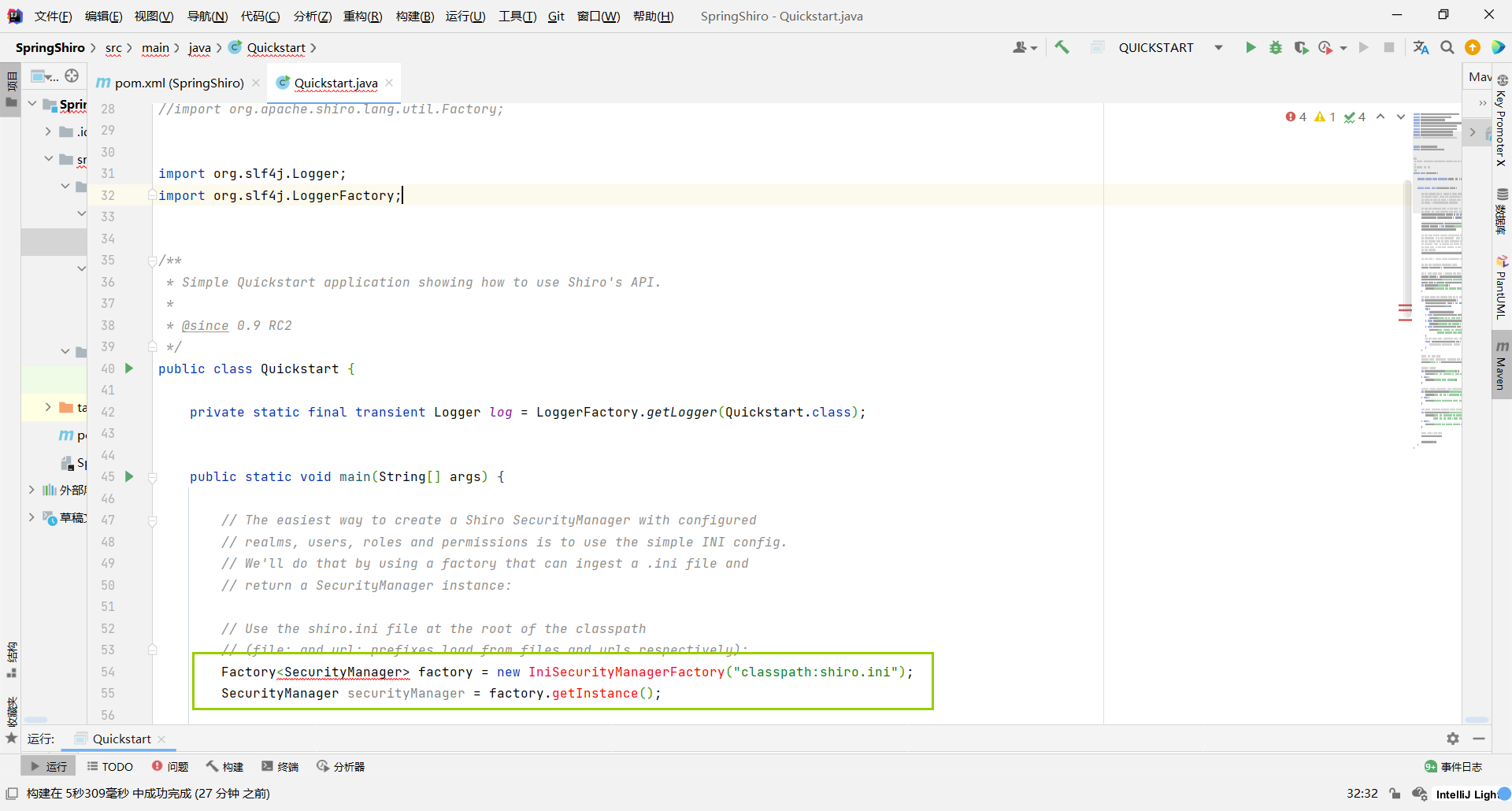The height and width of the screenshot is (811, 1512).
Task: Click the locate-in-project crosshair icon
Action: coord(72,76)
